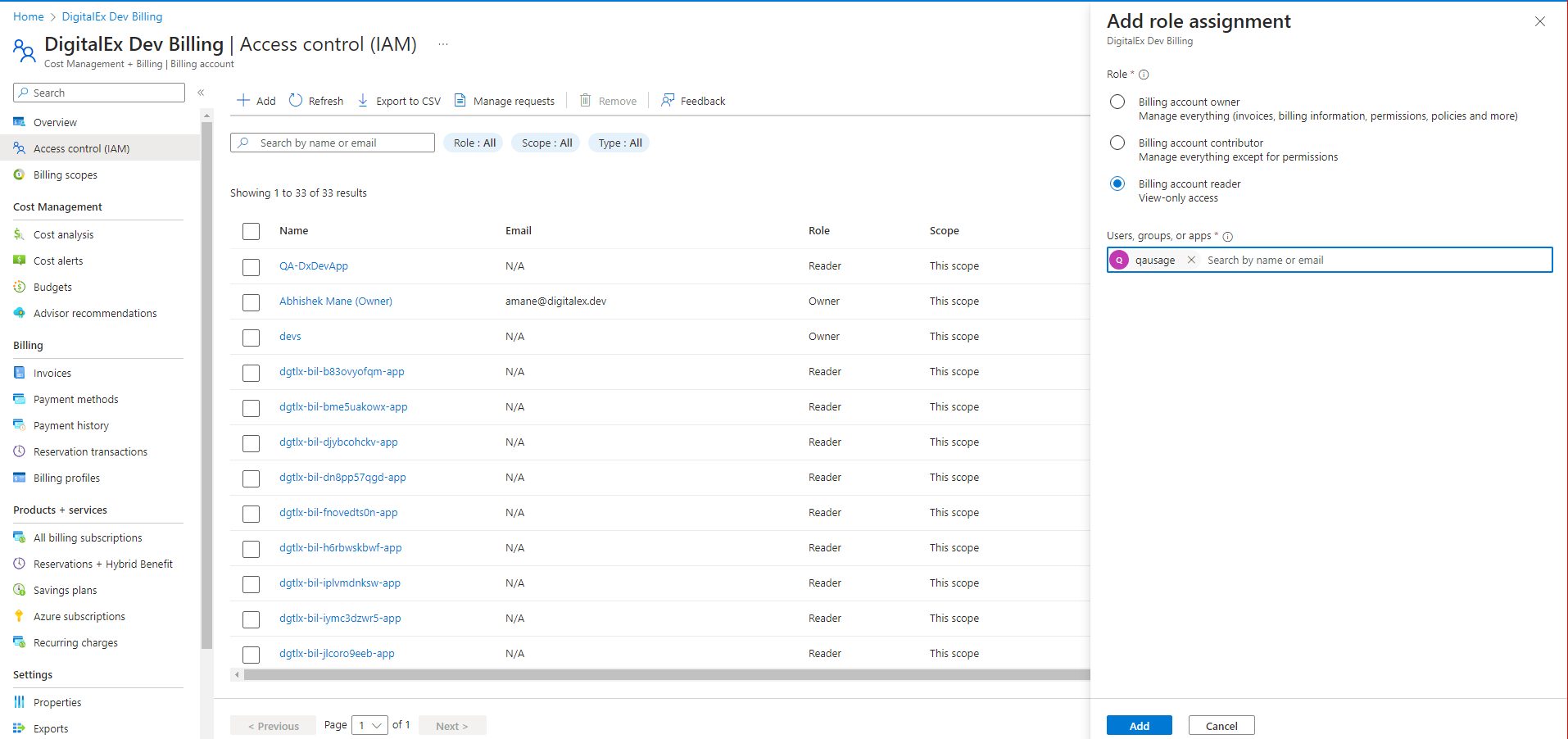Click the Export to CSV download icon
This screenshot has width=1568, height=739.
(x=363, y=101)
